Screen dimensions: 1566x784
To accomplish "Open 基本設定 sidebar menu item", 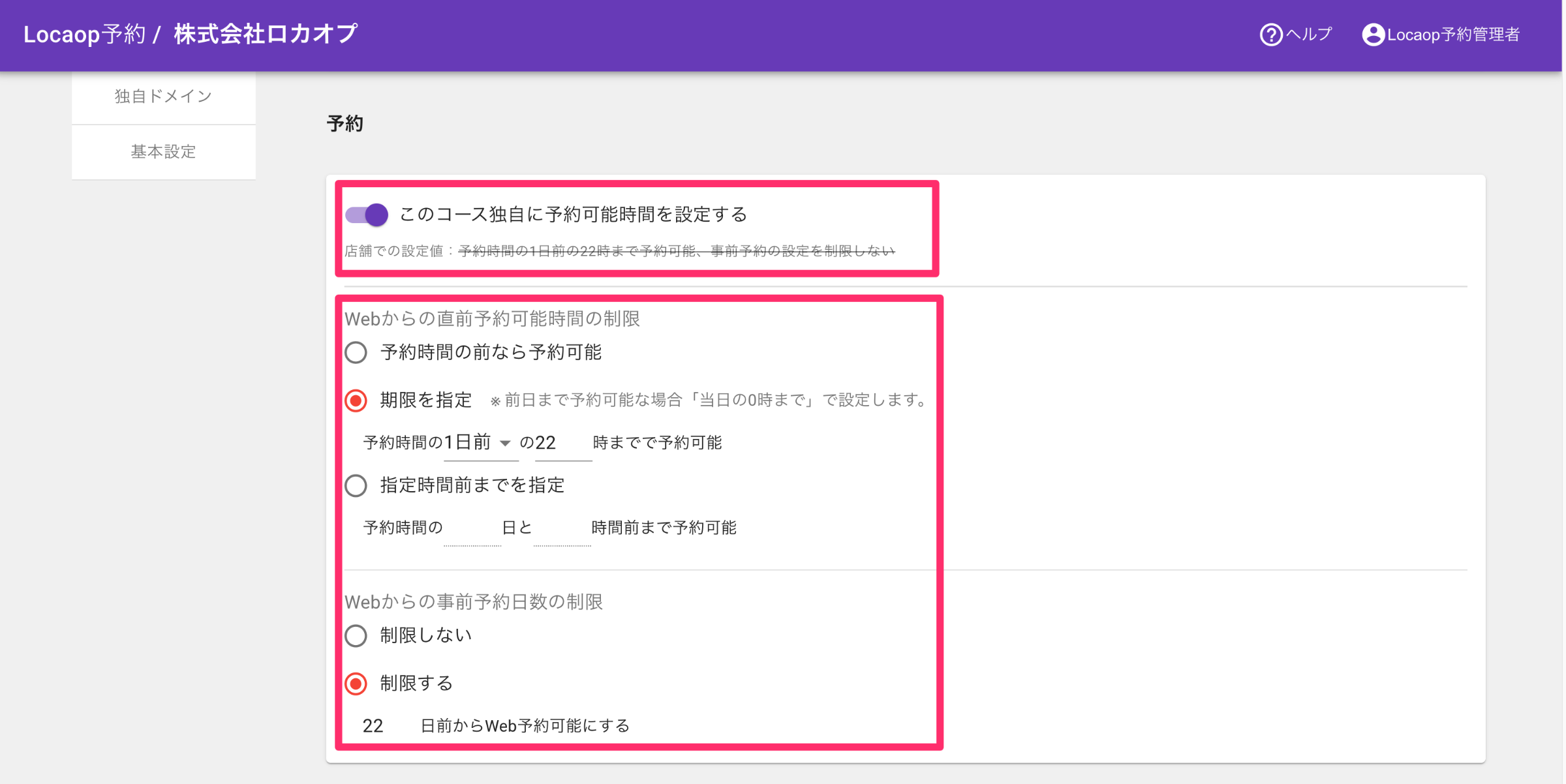I will point(163,152).
